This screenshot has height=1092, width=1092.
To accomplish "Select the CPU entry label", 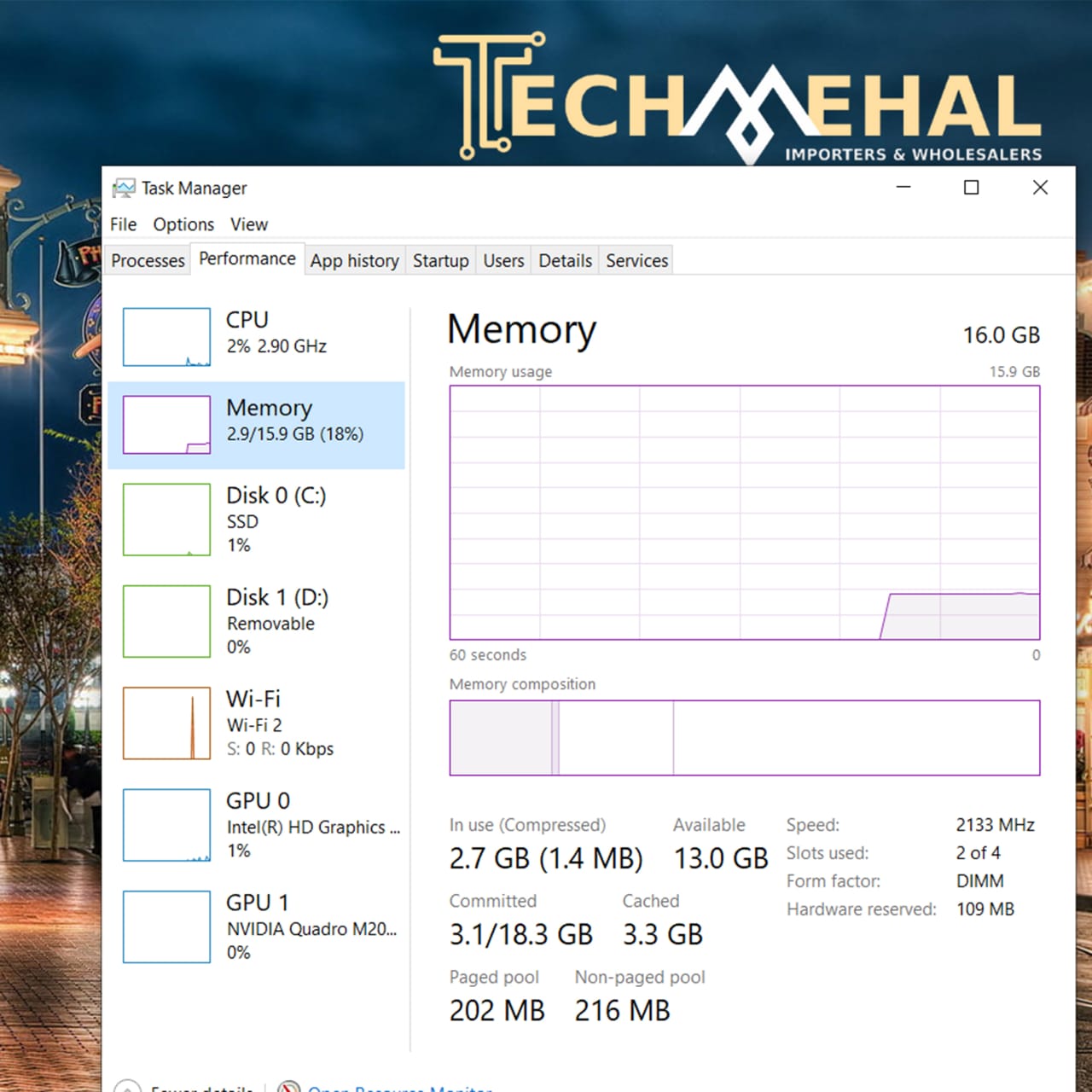I will pos(247,320).
